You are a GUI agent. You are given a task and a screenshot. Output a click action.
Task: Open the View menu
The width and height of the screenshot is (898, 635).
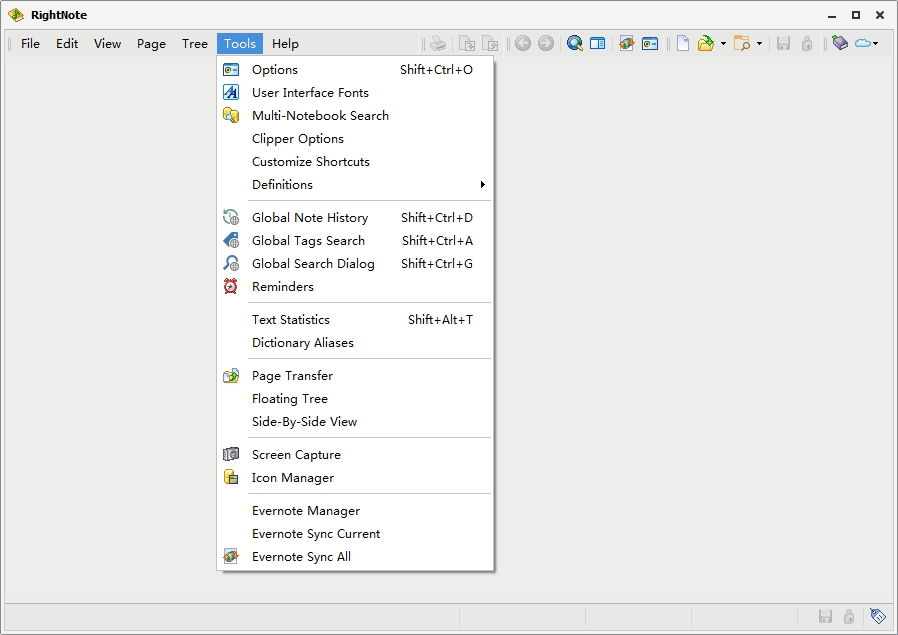(108, 44)
